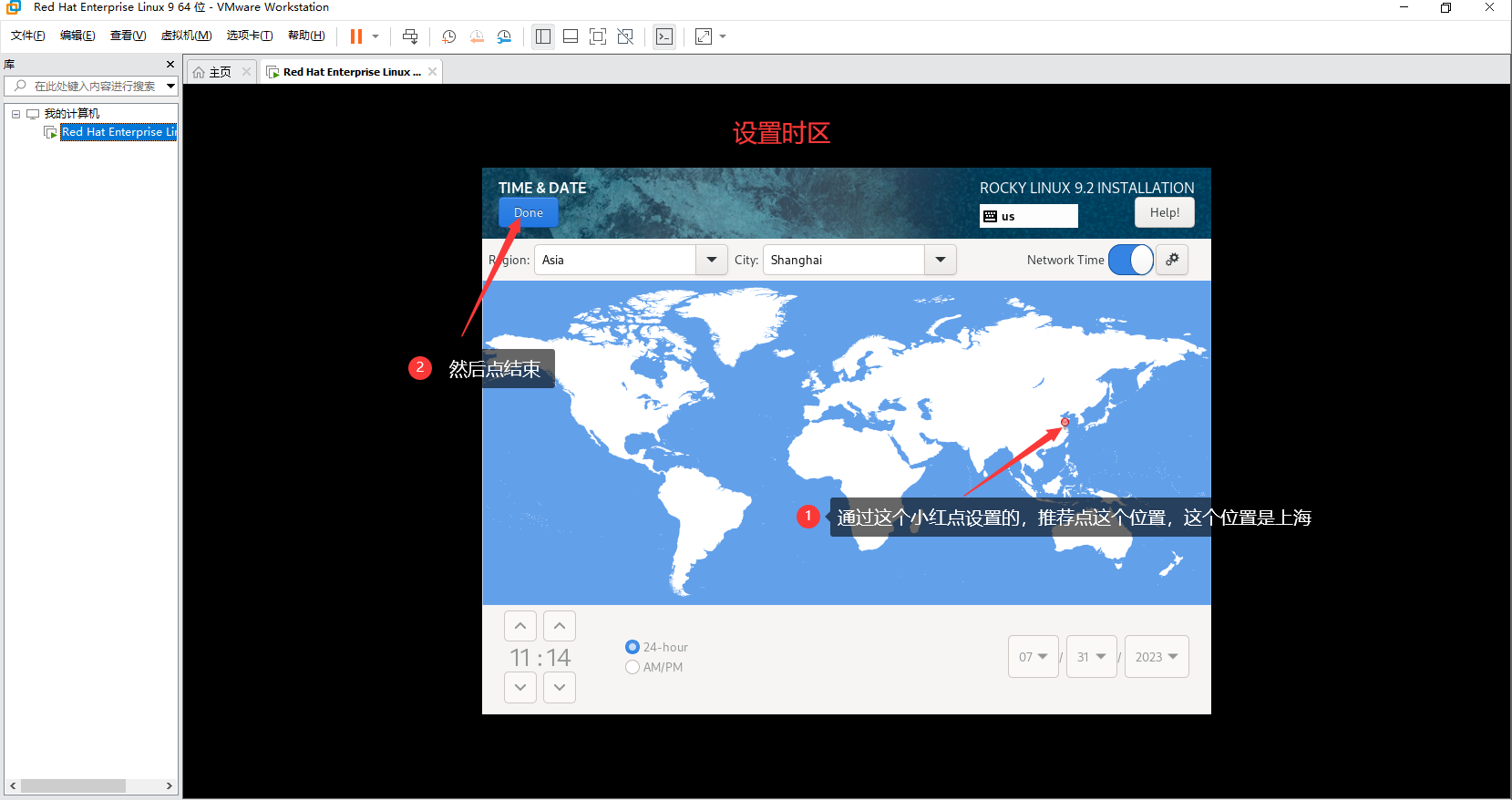Enter full screen mode
This screenshot has width=1512, height=800.
pyautogui.click(x=598, y=36)
